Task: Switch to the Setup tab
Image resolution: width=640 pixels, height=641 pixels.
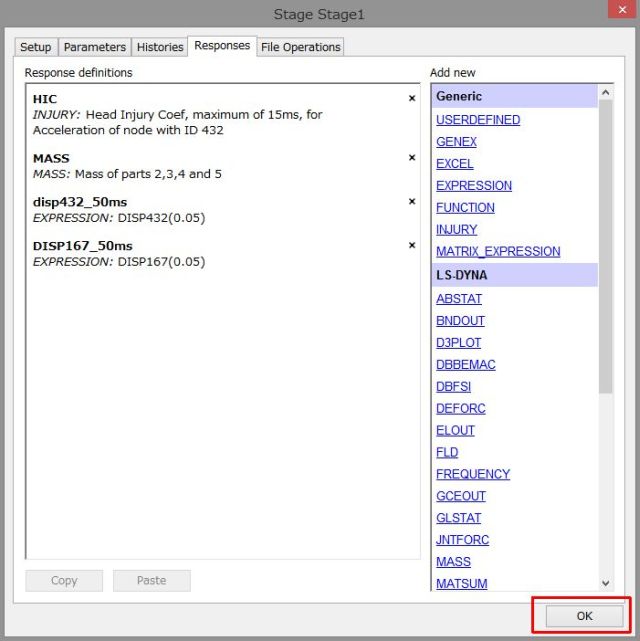Action: point(36,47)
